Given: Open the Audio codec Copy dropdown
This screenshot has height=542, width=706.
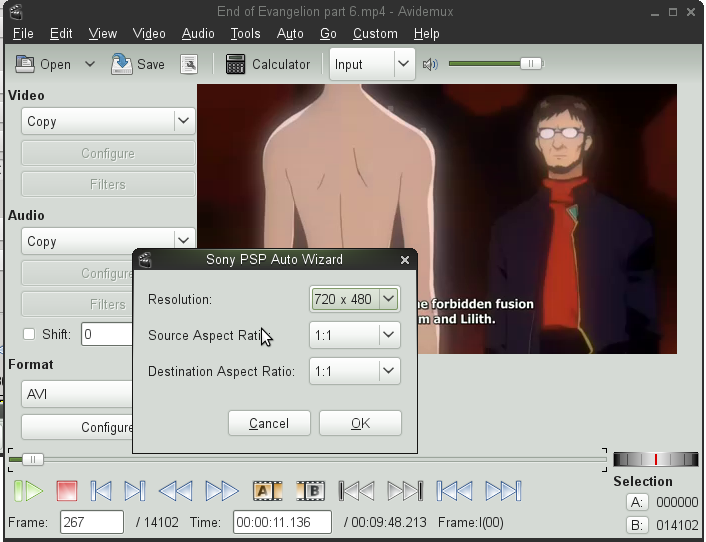Looking at the screenshot, I should pos(108,241).
